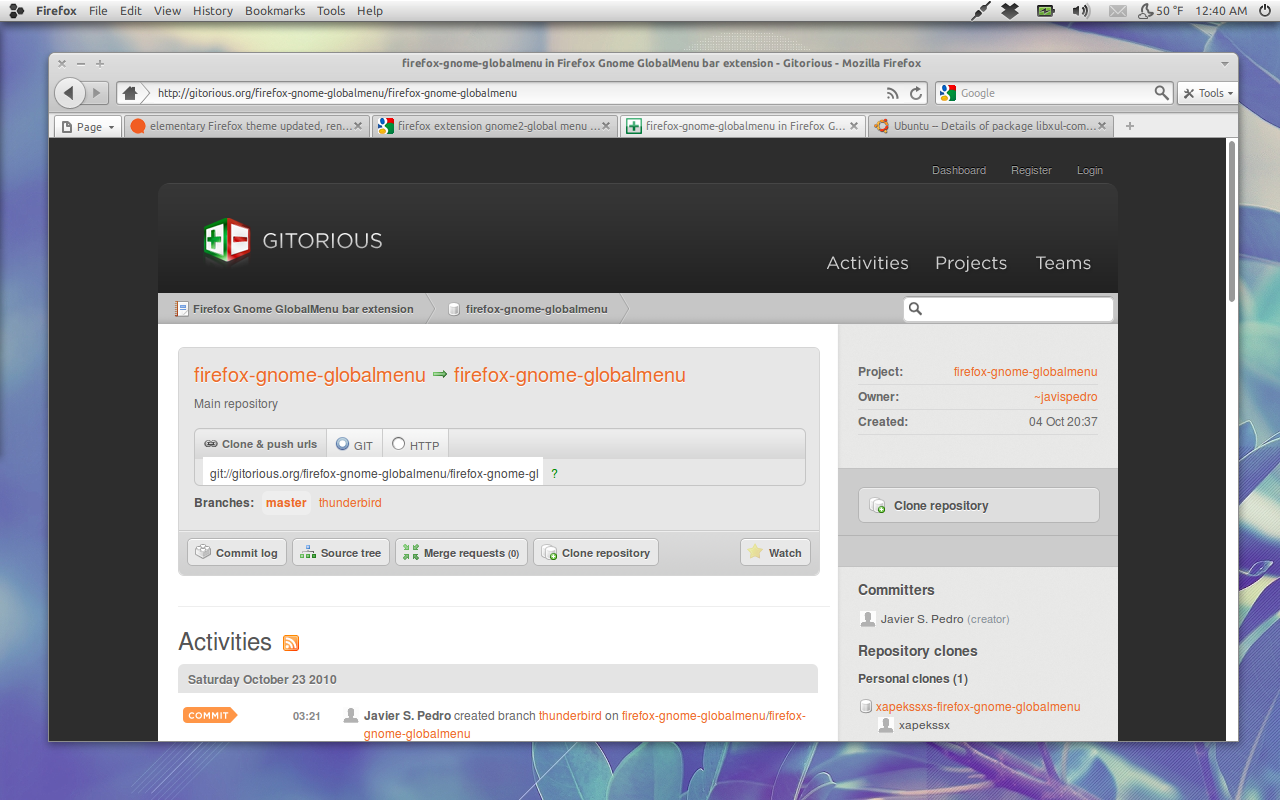The width and height of the screenshot is (1280, 800).
Task: Open the home page via house icon
Action: pos(129,93)
